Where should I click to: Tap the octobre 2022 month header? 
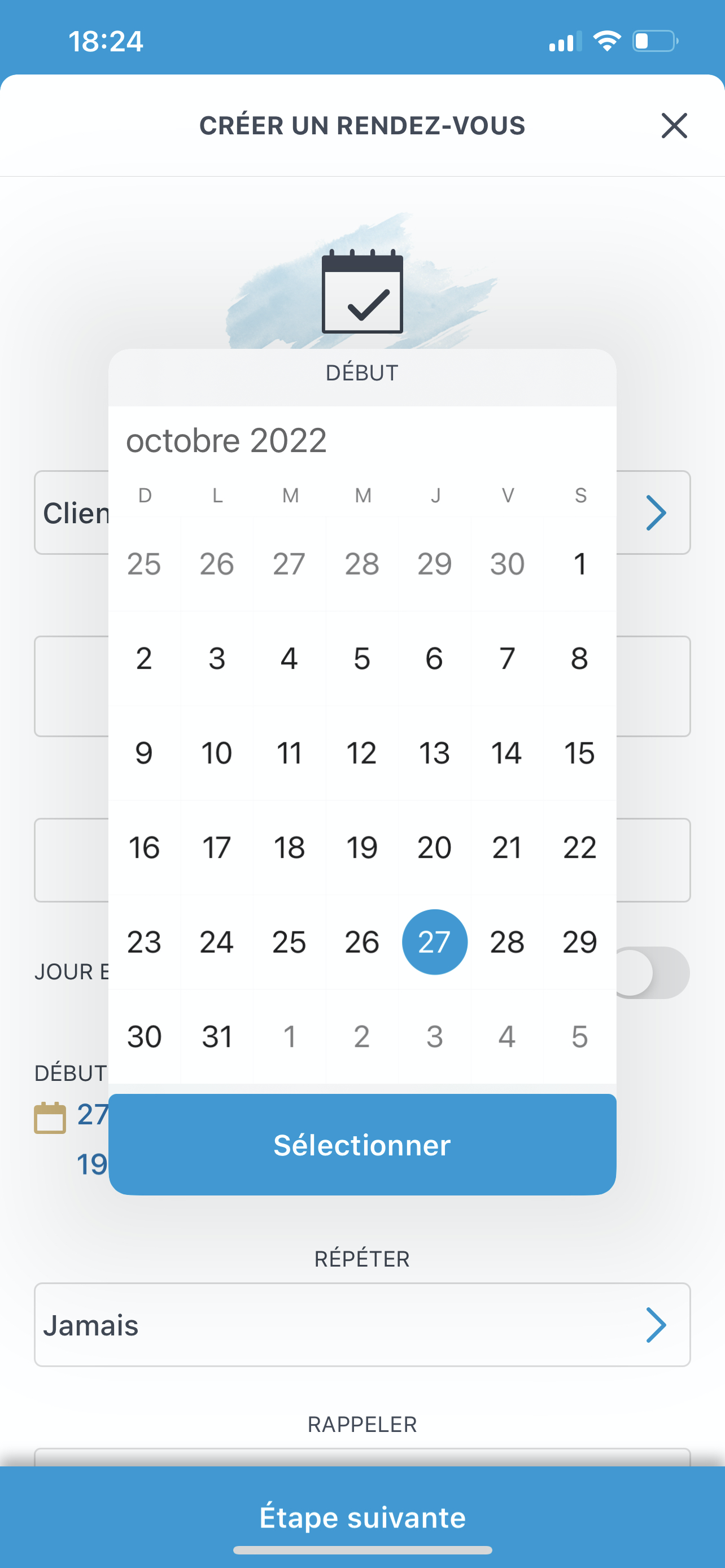(226, 440)
